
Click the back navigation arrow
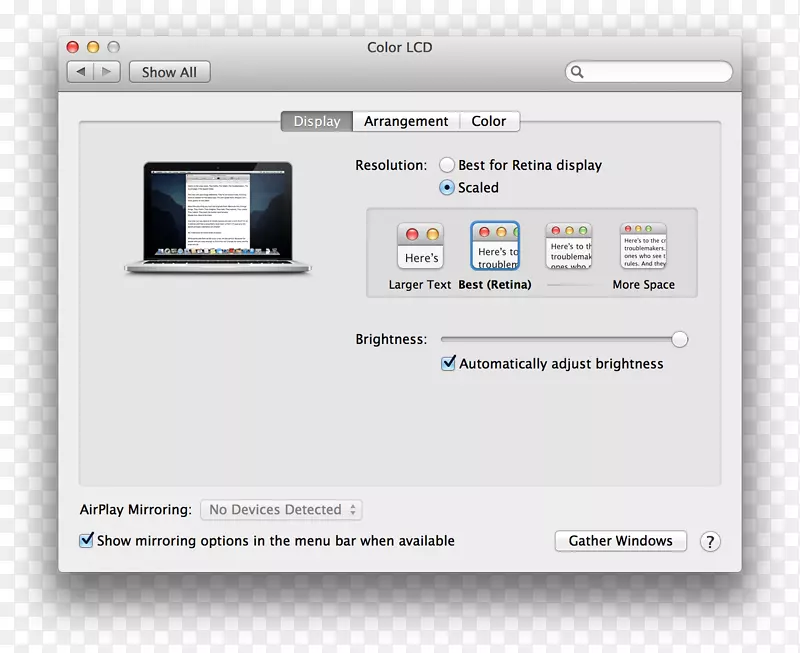tap(80, 71)
